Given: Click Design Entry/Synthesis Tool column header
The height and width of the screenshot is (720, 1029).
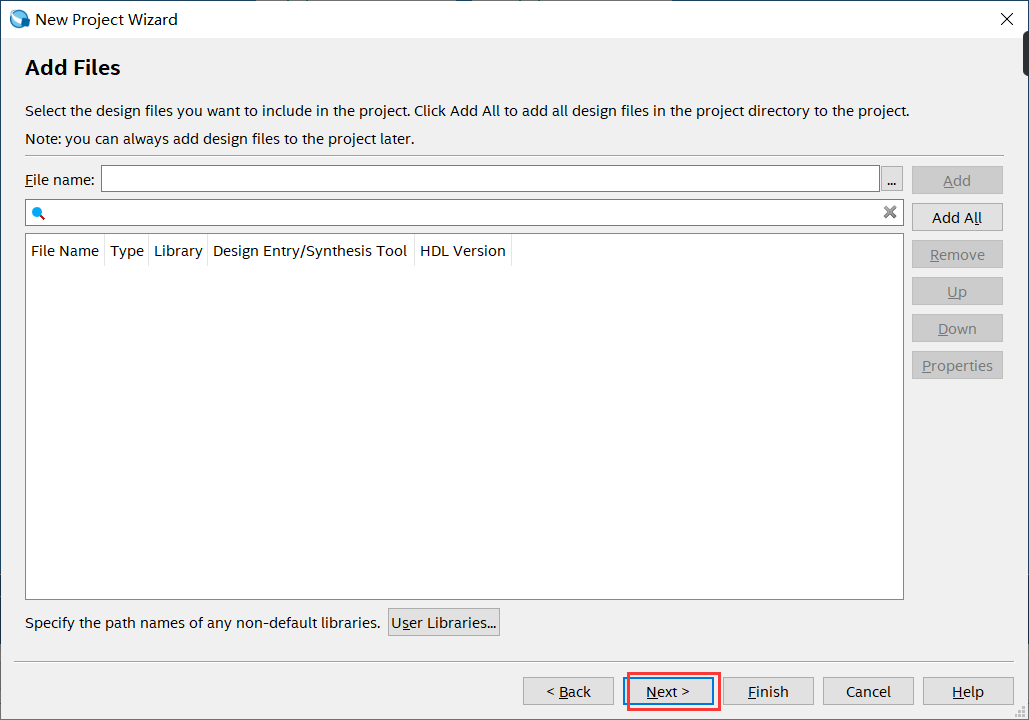Looking at the screenshot, I should (x=310, y=251).
